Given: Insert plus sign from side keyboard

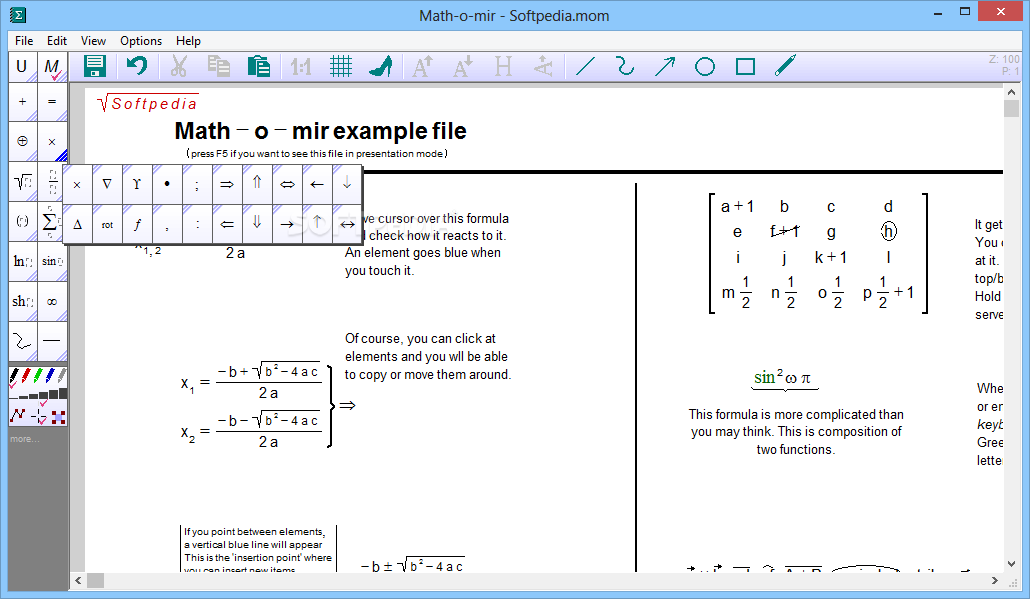Looking at the screenshot, I should click(x=23, y=102).
